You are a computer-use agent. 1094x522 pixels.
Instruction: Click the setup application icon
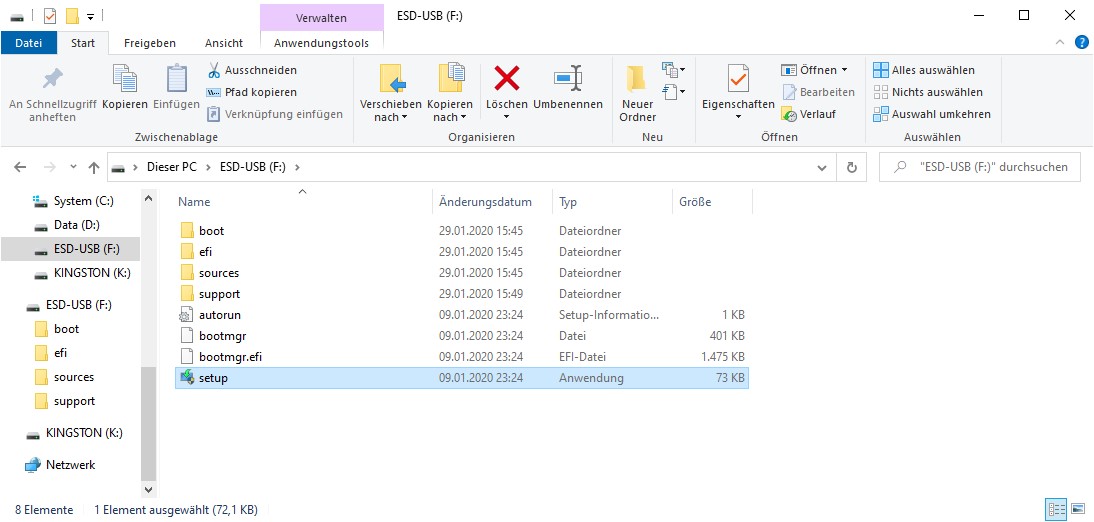(x=186, y=378)
